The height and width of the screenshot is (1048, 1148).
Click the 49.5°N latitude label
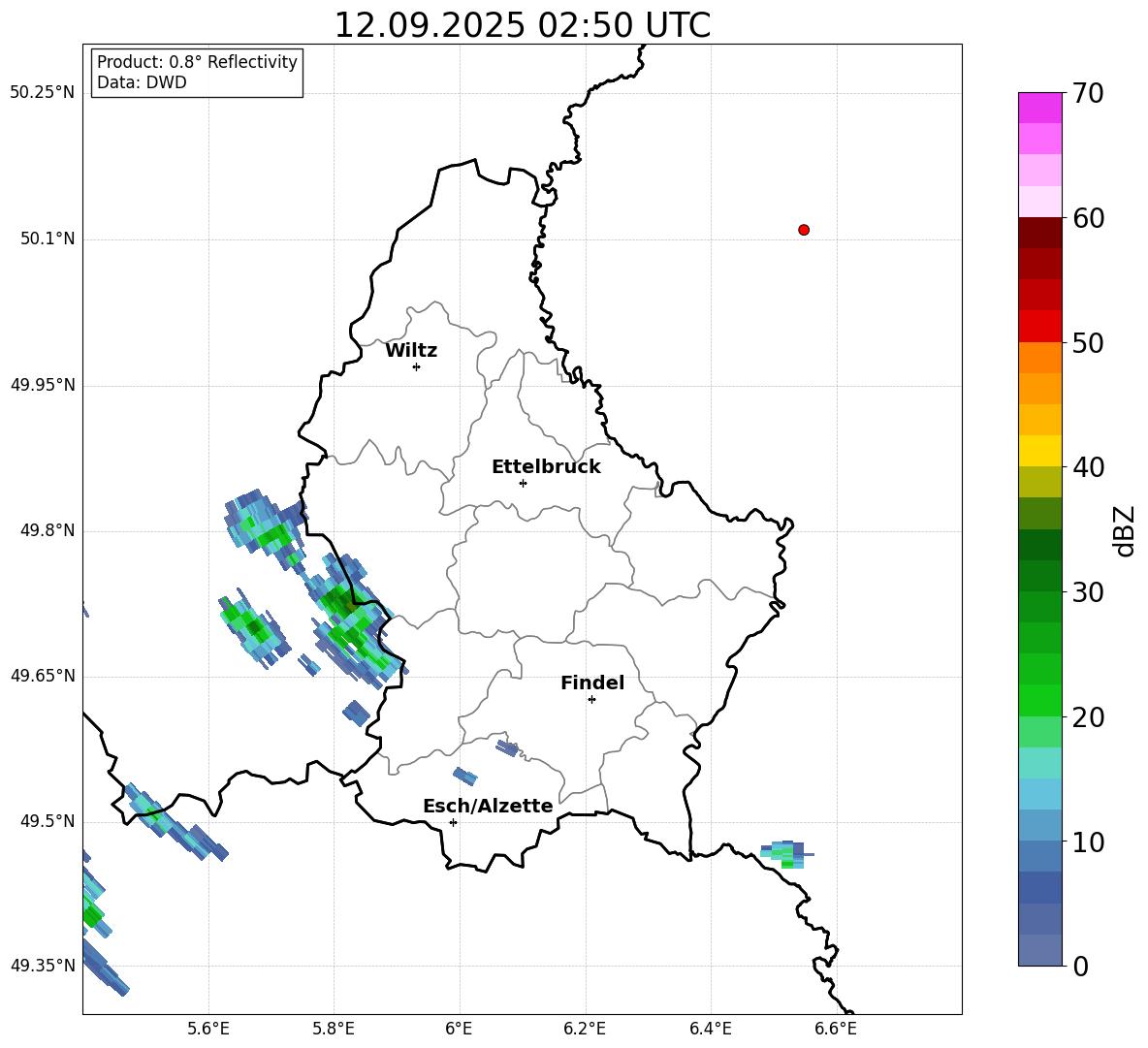tap(48, 821)
